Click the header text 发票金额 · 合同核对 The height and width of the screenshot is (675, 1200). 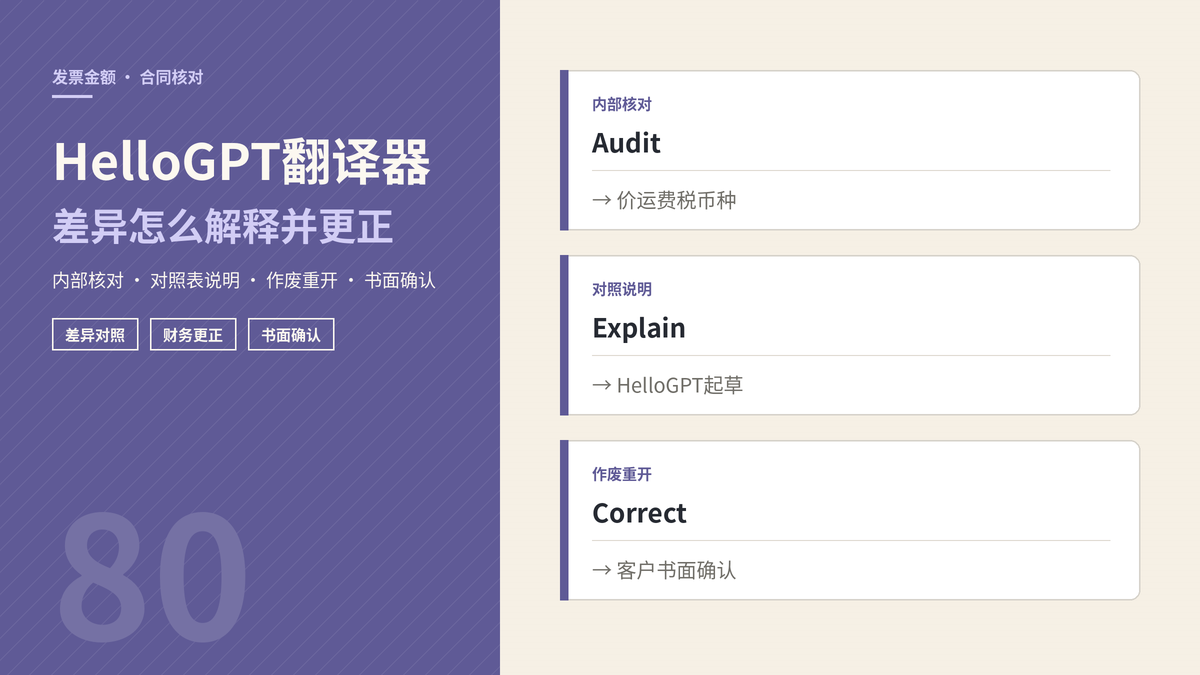(128, 77)
